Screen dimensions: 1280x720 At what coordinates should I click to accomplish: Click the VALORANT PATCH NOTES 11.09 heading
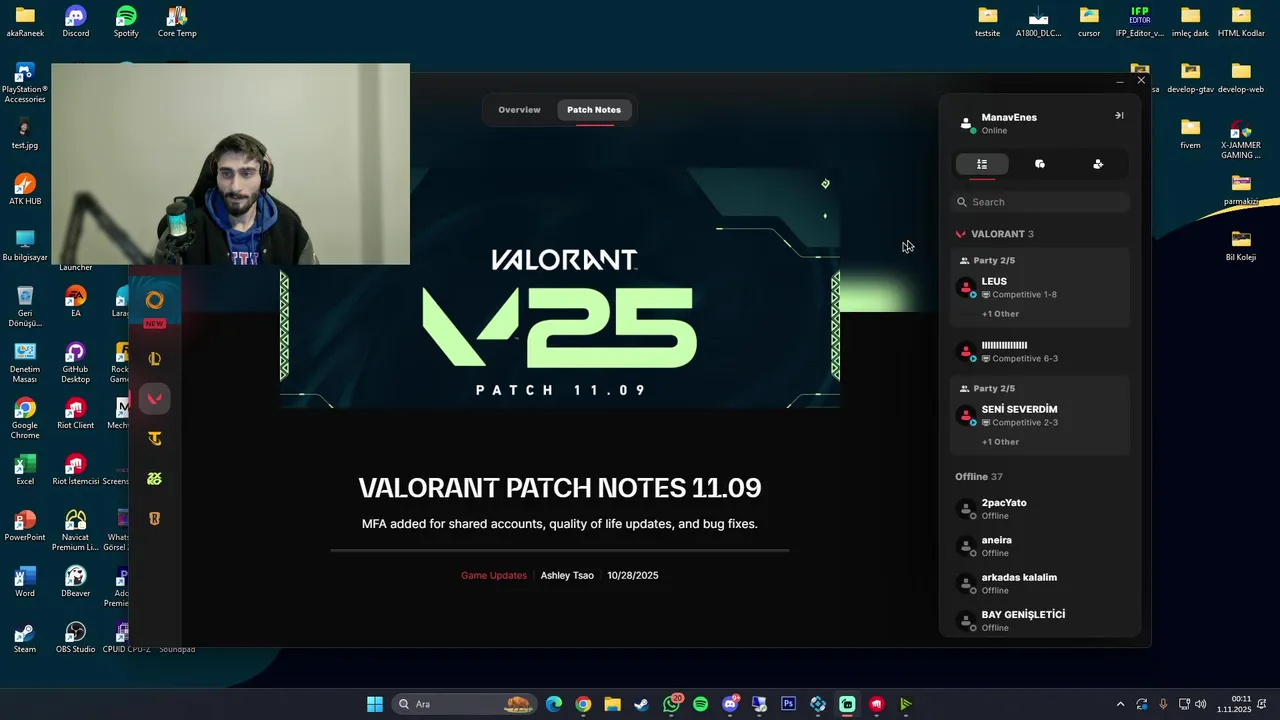pos(560,488)
